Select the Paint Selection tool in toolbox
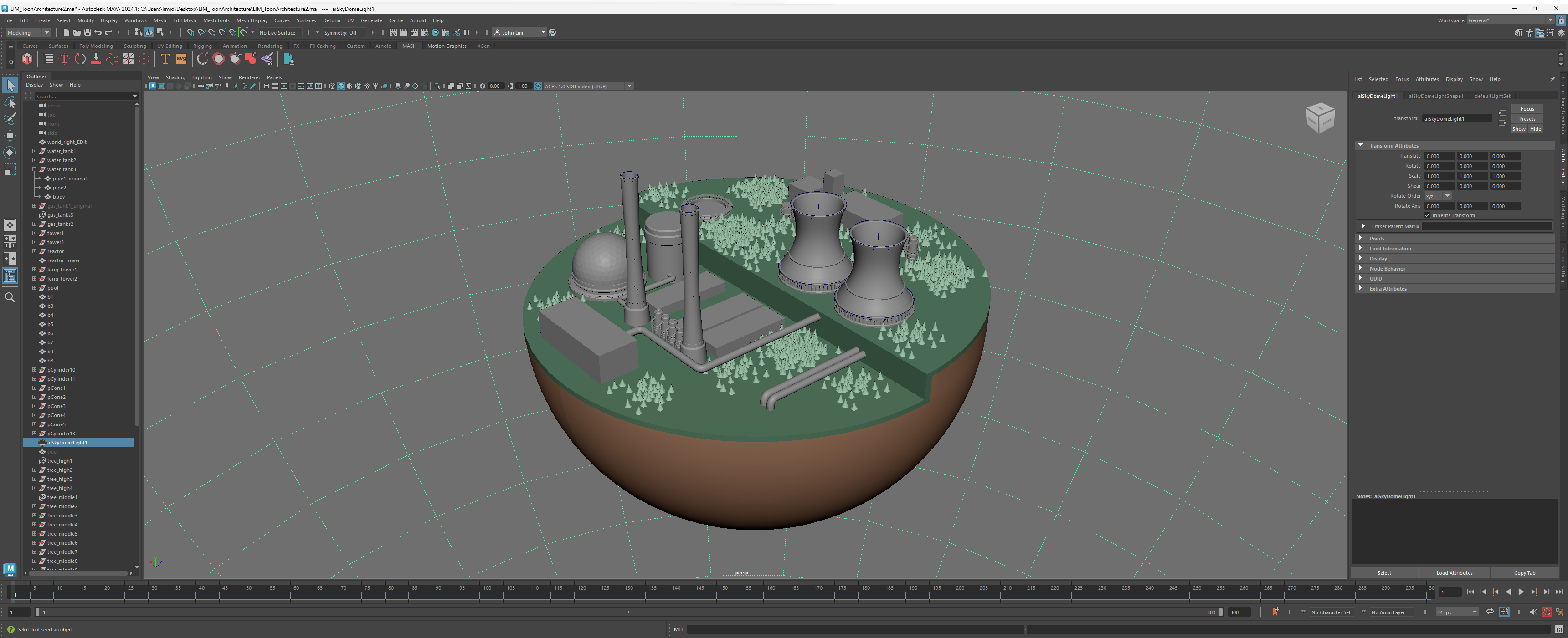The width and height of the screenshot is (1568, 638). pos(10,118)
